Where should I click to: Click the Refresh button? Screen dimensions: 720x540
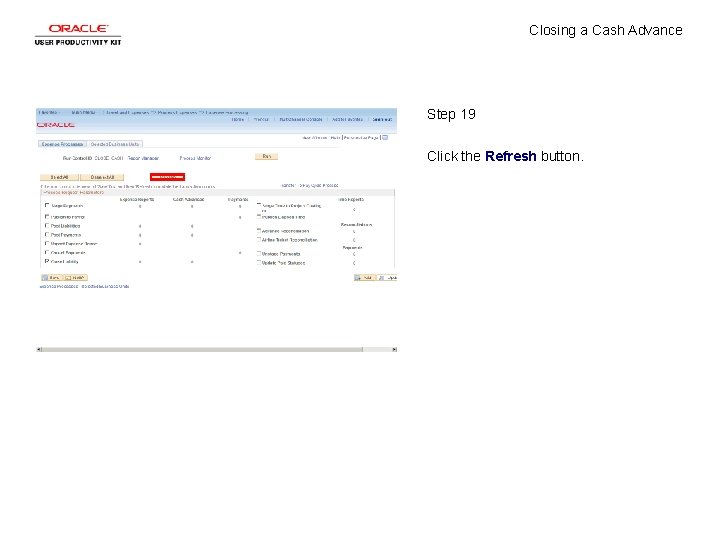(x=167, y=177)
